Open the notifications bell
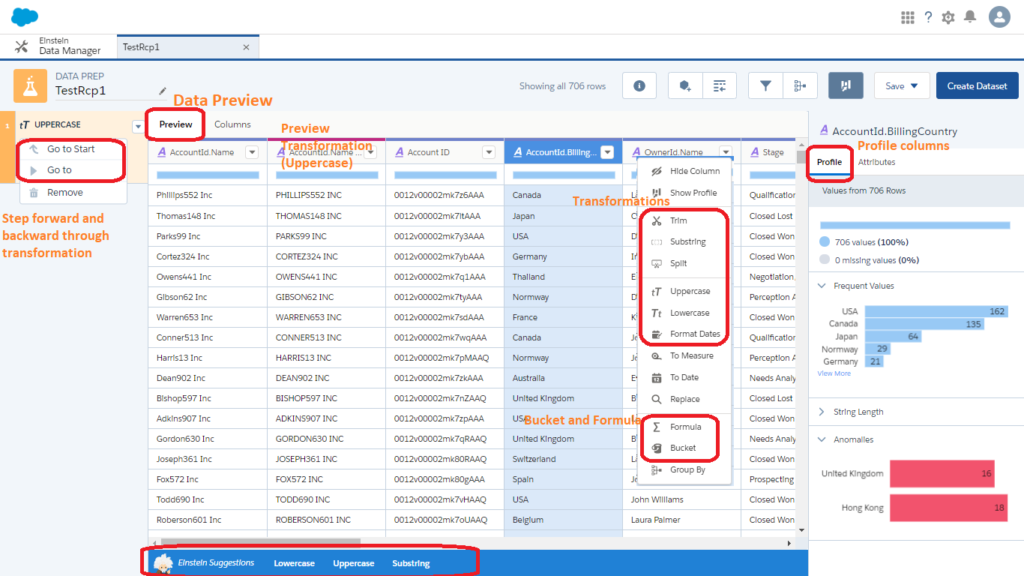Image resolution: width=1024 pixels, height=576 pixels. click(x=970, y=17)
